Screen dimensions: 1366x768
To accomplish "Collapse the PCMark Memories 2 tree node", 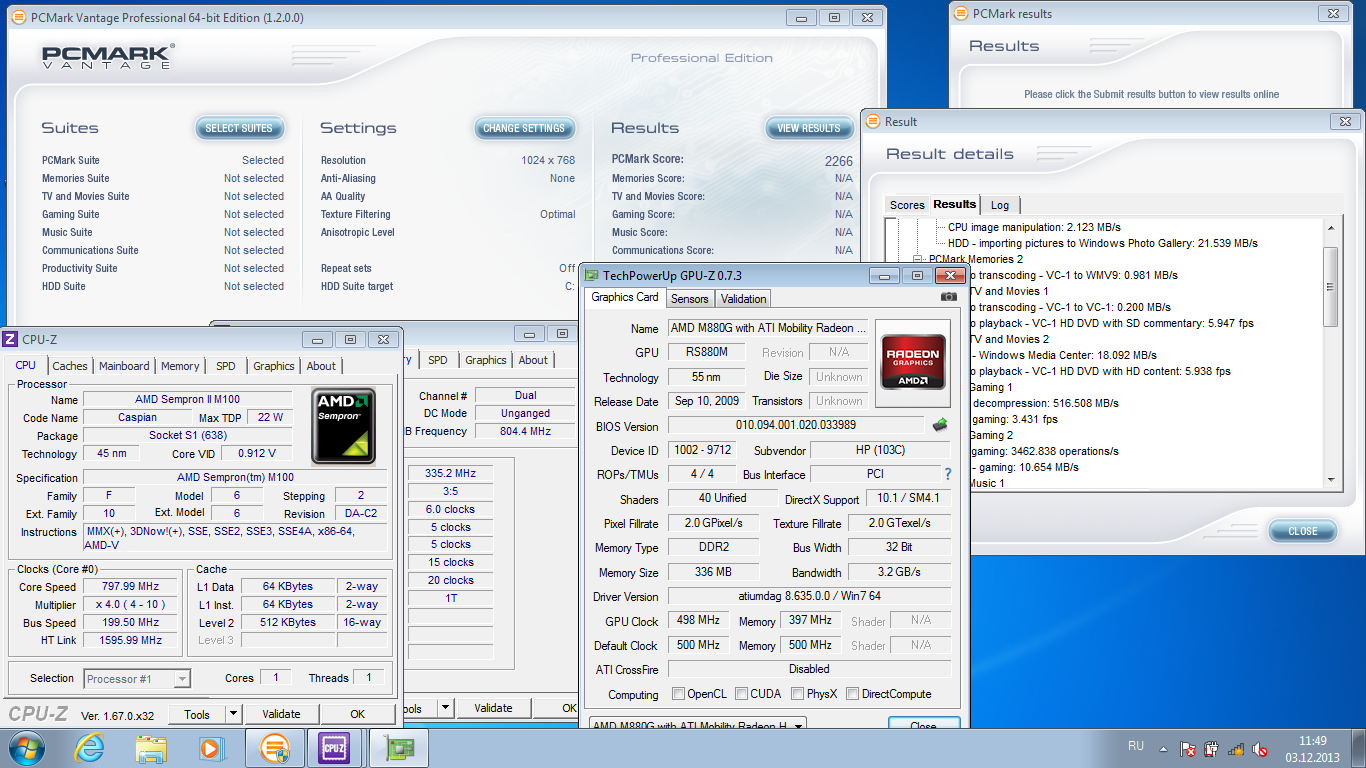I will [x=920, y=259].
